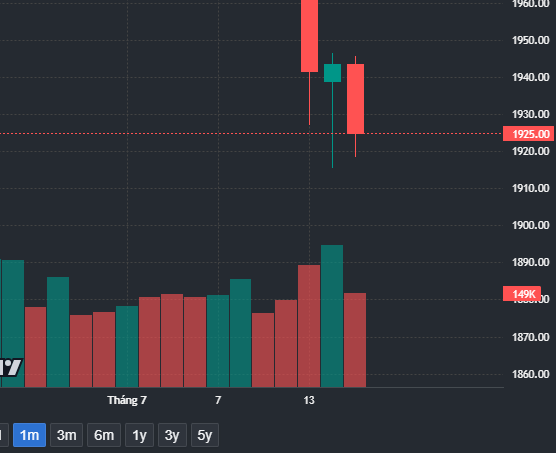This screenshot has height=453, width=556.
Task: Click the Tháng 7 date label
Action: (127, 400)
